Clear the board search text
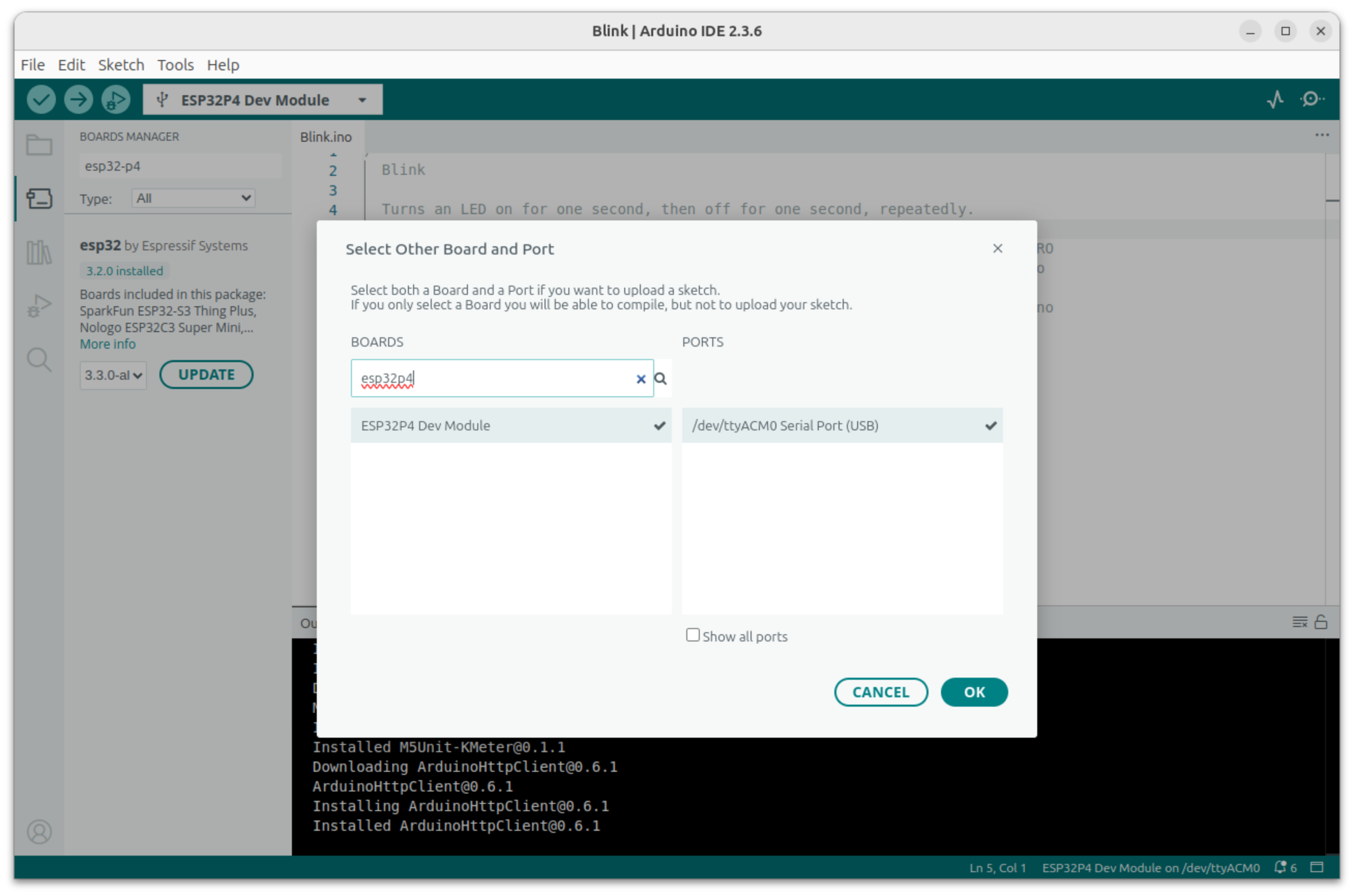Image resolution: width=1354 pixels, height=896 pixels. pos(641,379)
